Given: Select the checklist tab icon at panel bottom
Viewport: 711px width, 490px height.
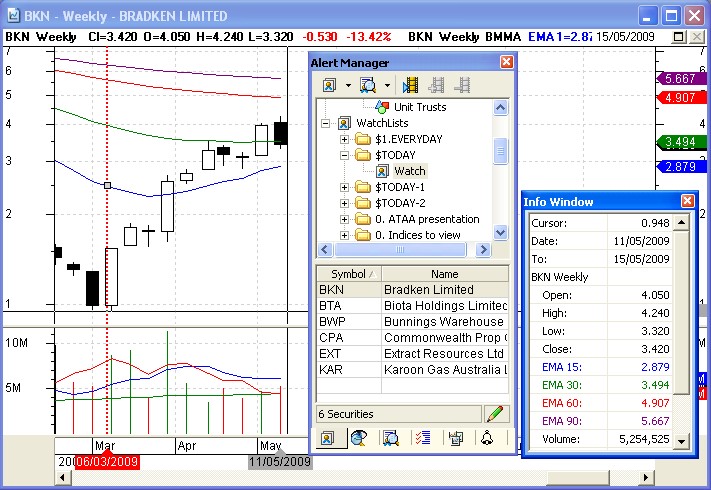Looking at the screenshot, I should pyautogui.click(x=421, y=438).
